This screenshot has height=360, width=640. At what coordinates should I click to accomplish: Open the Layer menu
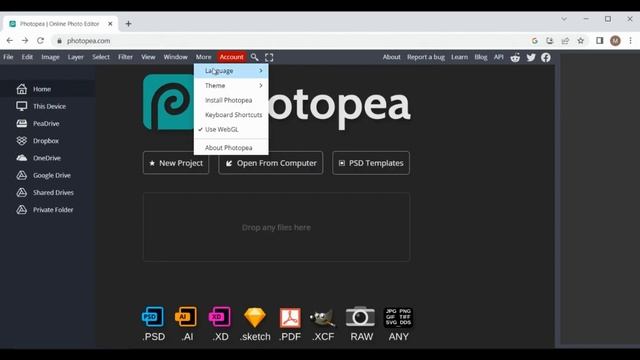76,57
